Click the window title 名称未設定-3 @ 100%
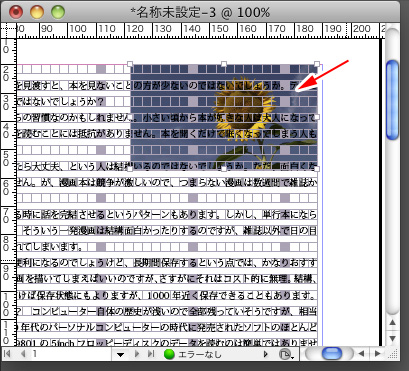Image resolution: width=409 pixels, height=371 pixels. [200, 12]
